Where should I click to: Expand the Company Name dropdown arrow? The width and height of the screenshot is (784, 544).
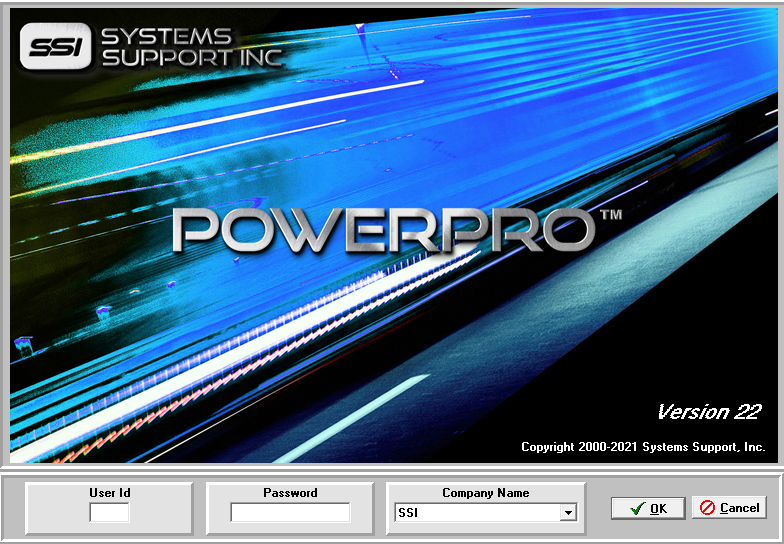[568, 513]
